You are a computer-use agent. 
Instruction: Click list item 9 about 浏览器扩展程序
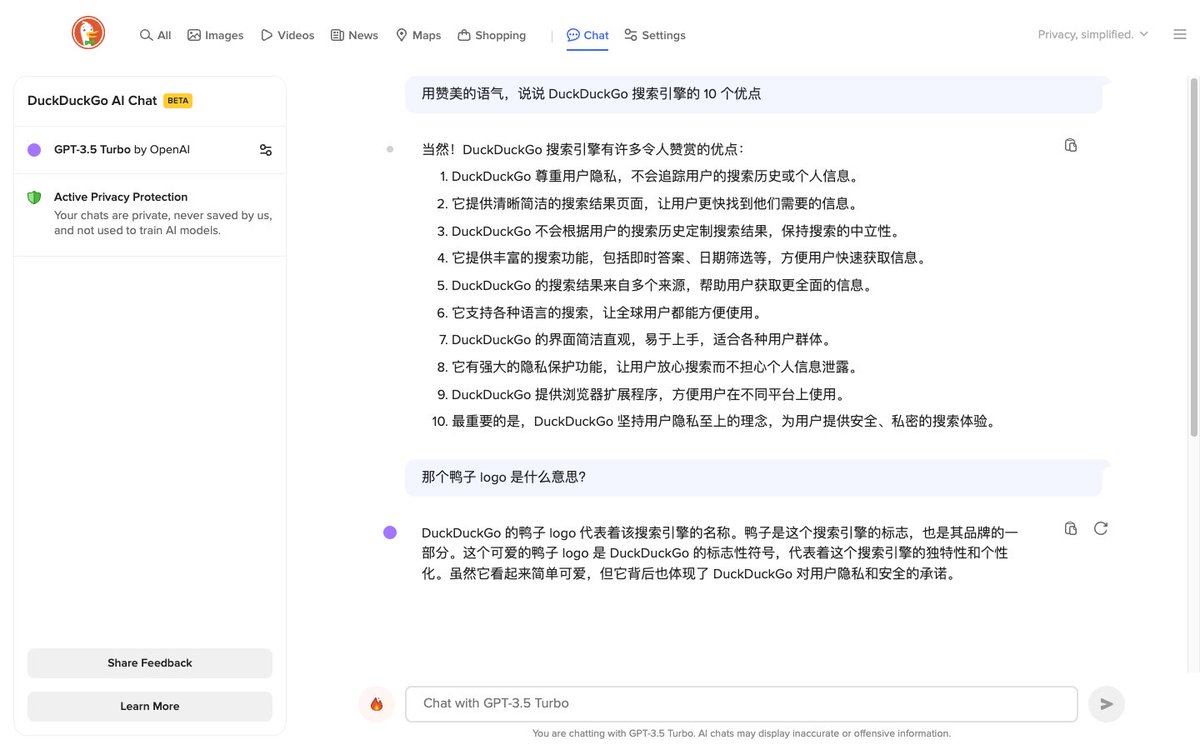[642, 394]
